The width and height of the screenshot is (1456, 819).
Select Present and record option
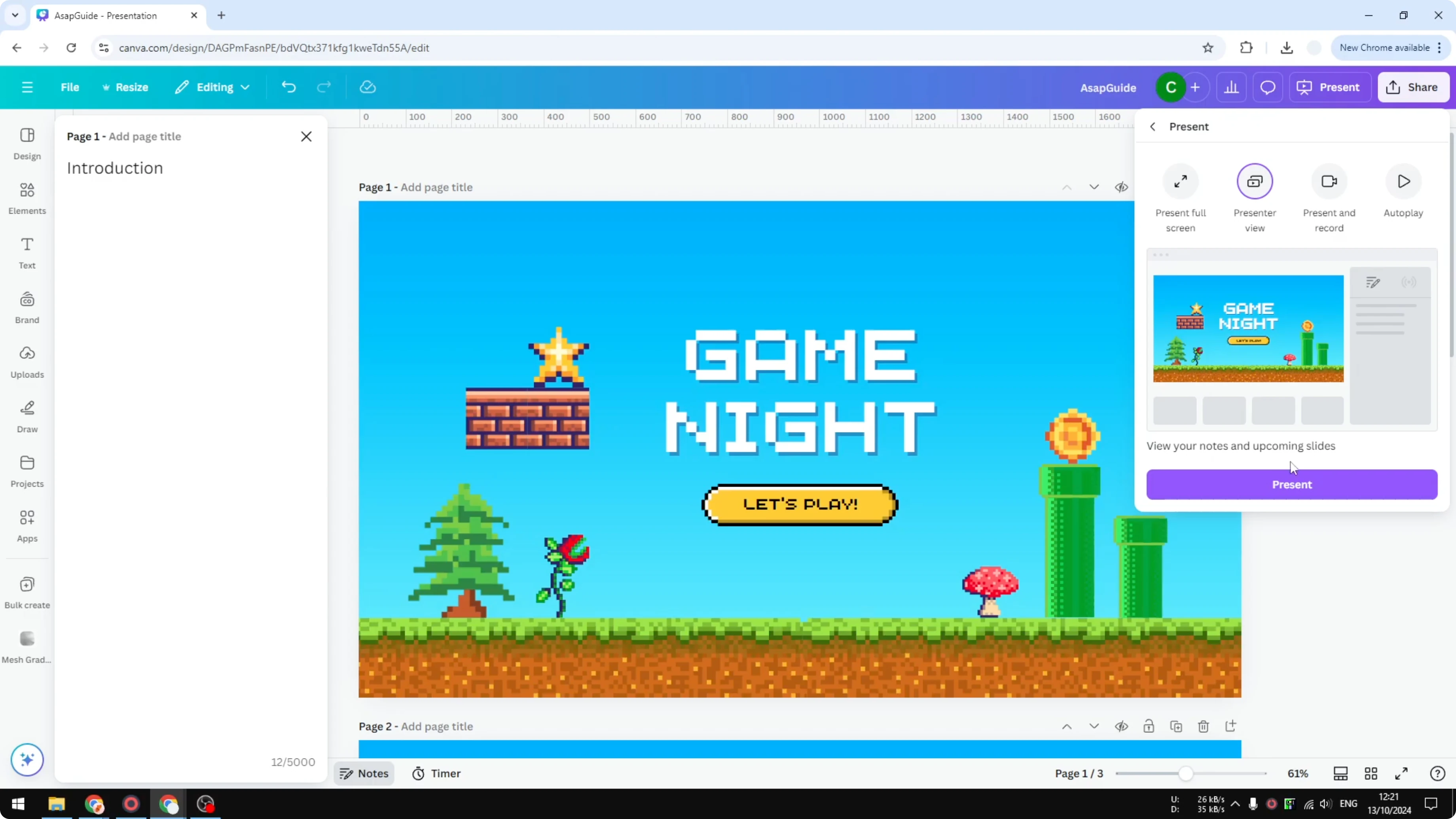1329,198
